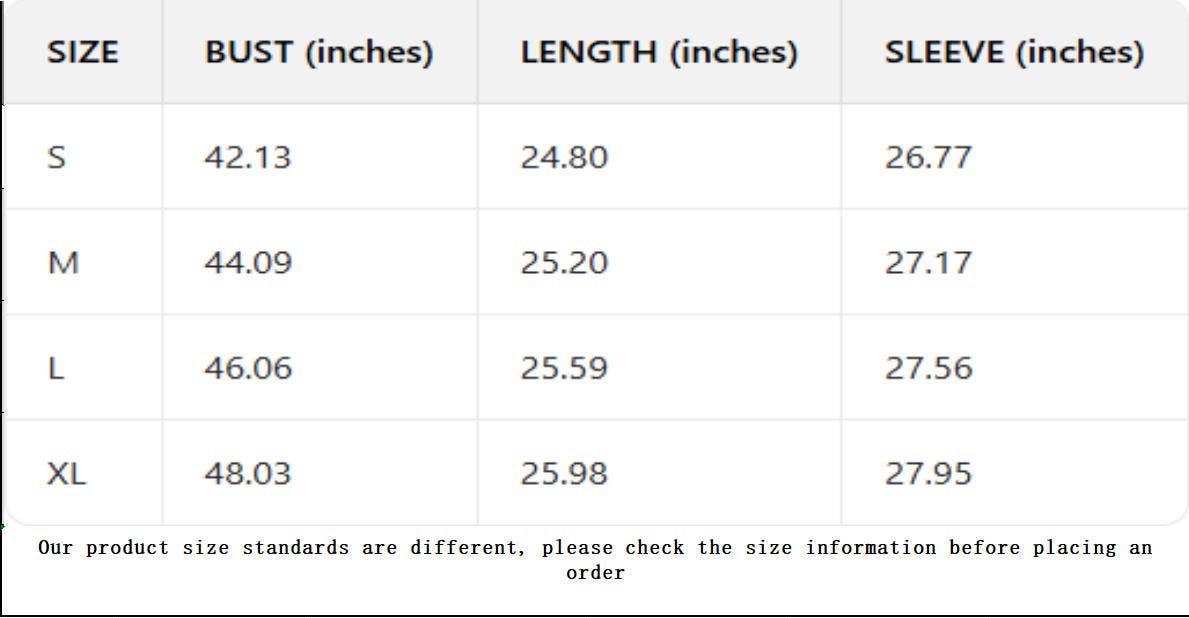Select the bust measurement 48.03
Viewport: 1189px width, 618px height.
(x=248, y=473)
